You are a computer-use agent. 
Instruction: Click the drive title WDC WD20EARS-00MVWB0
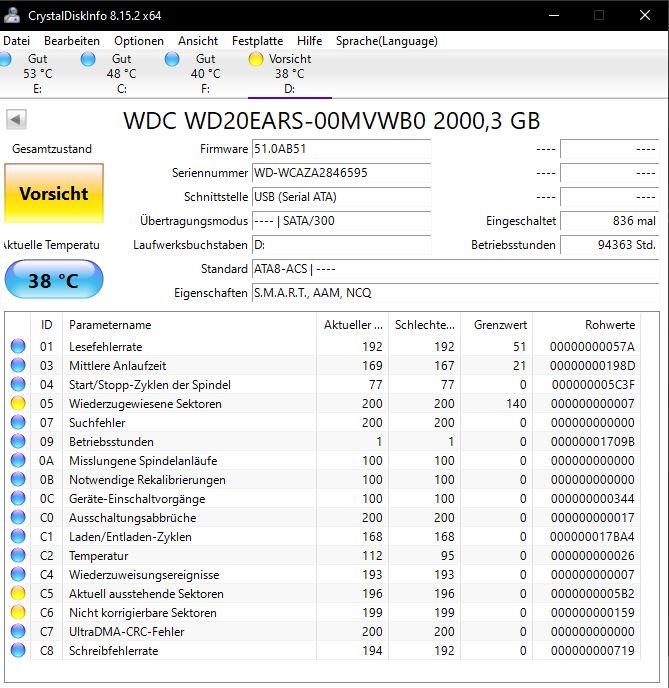tap(331, 121)
